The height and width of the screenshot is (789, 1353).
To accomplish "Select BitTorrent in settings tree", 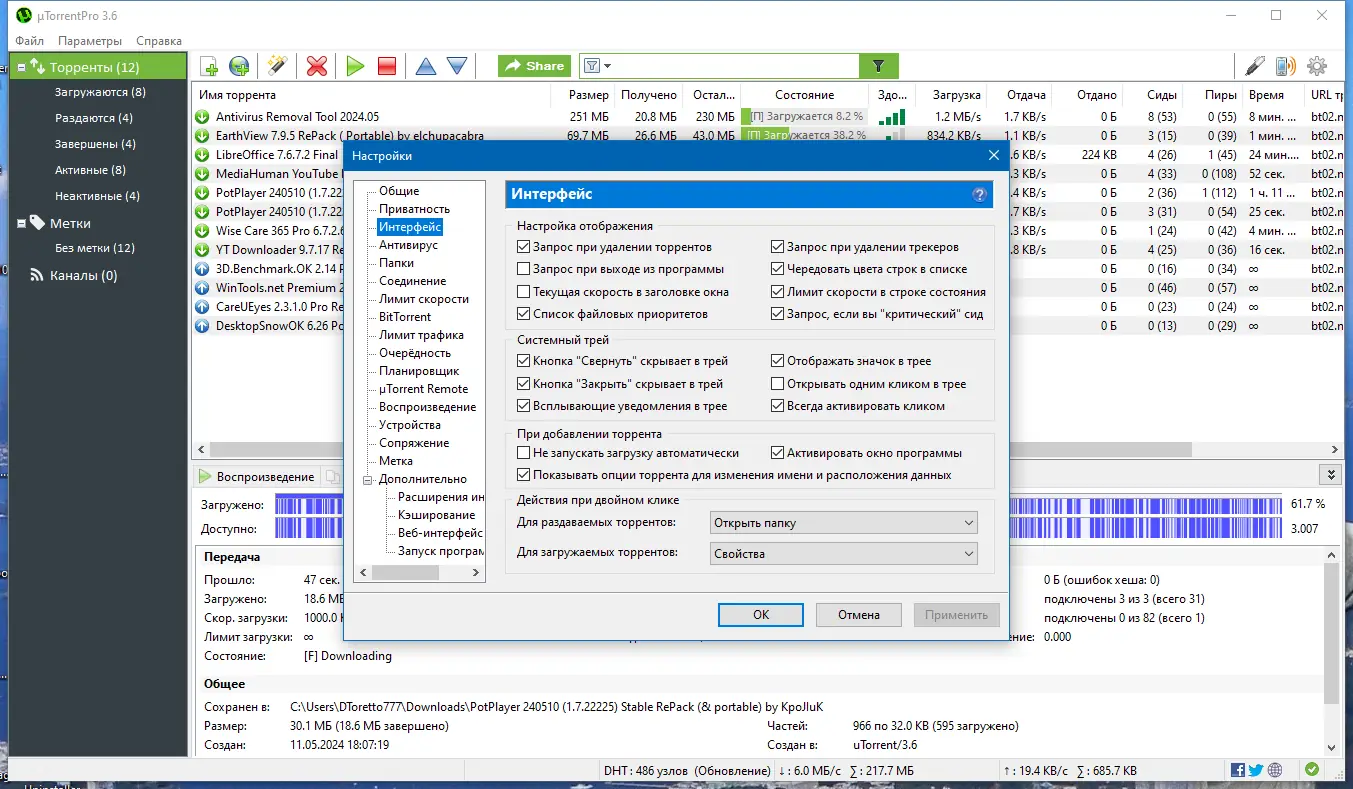I will coord(405,317).
